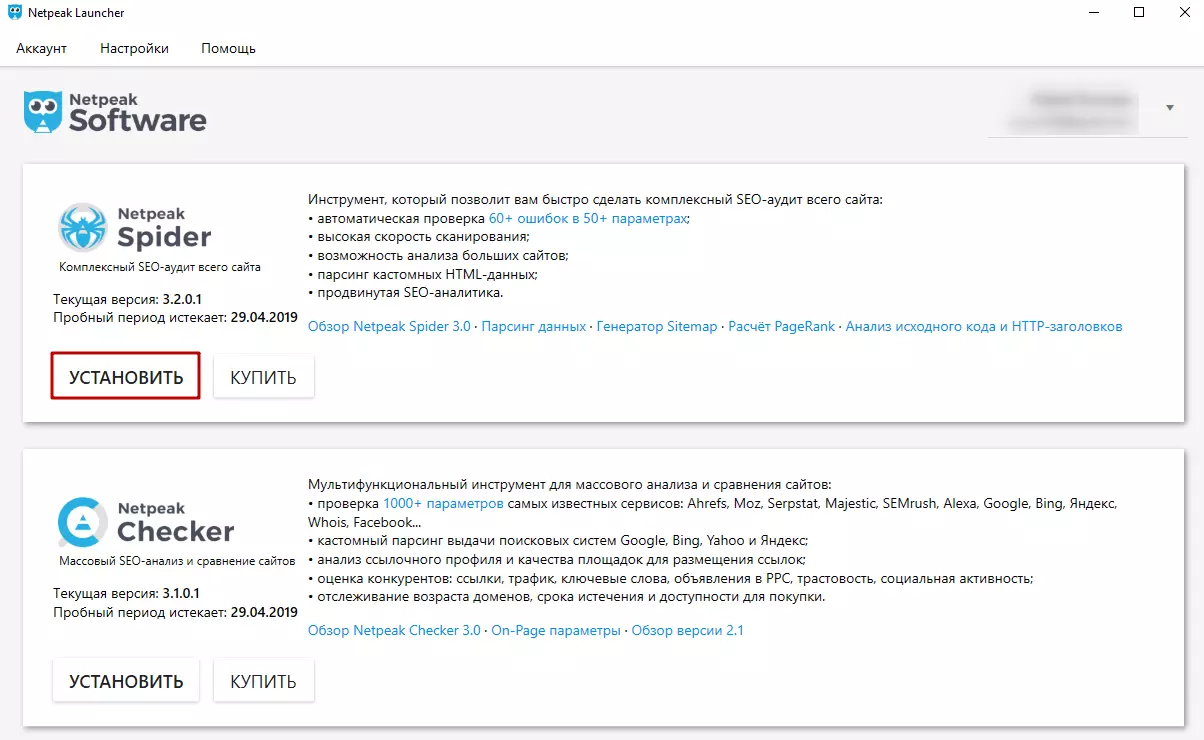This screenshot has height=740, width=1204.
Task: Click Купить for Netpeak Spider
Action: [x=263, y=376]
